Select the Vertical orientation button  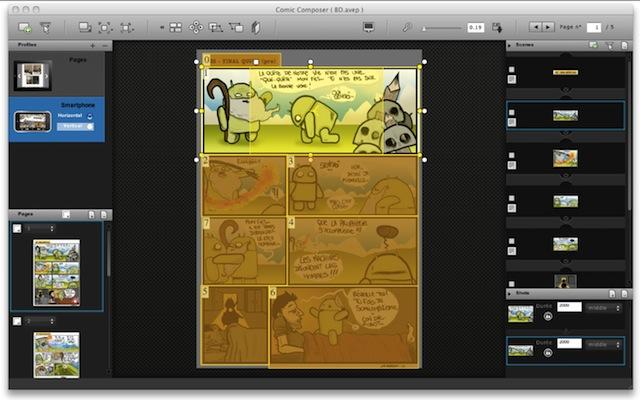[76, 127]
